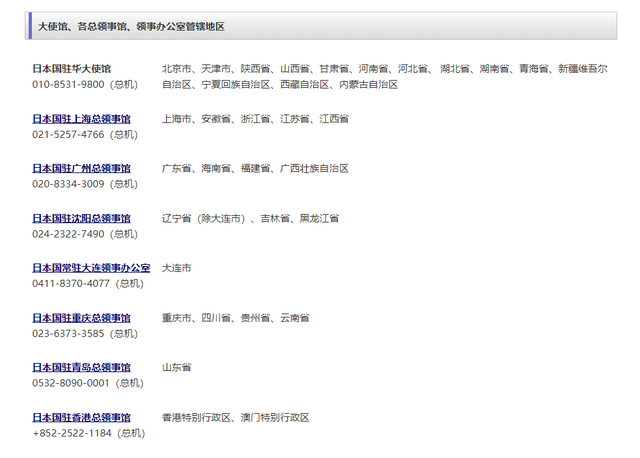The height and width of the screenshot is (458, 640).
Task: Click the Guangzhou phone number 020-8334-3009
Action: (x=68, y=184)
